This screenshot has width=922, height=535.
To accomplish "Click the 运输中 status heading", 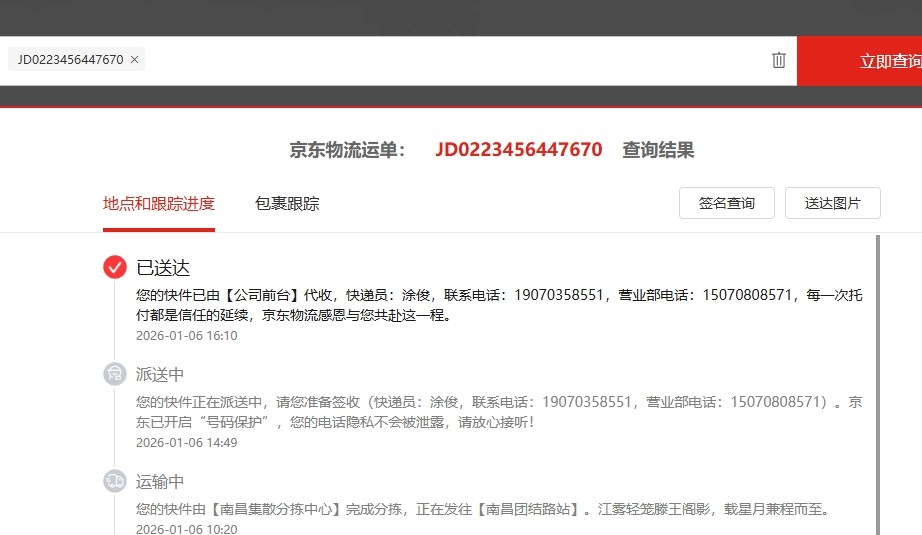I will click(x=160, y=482).
